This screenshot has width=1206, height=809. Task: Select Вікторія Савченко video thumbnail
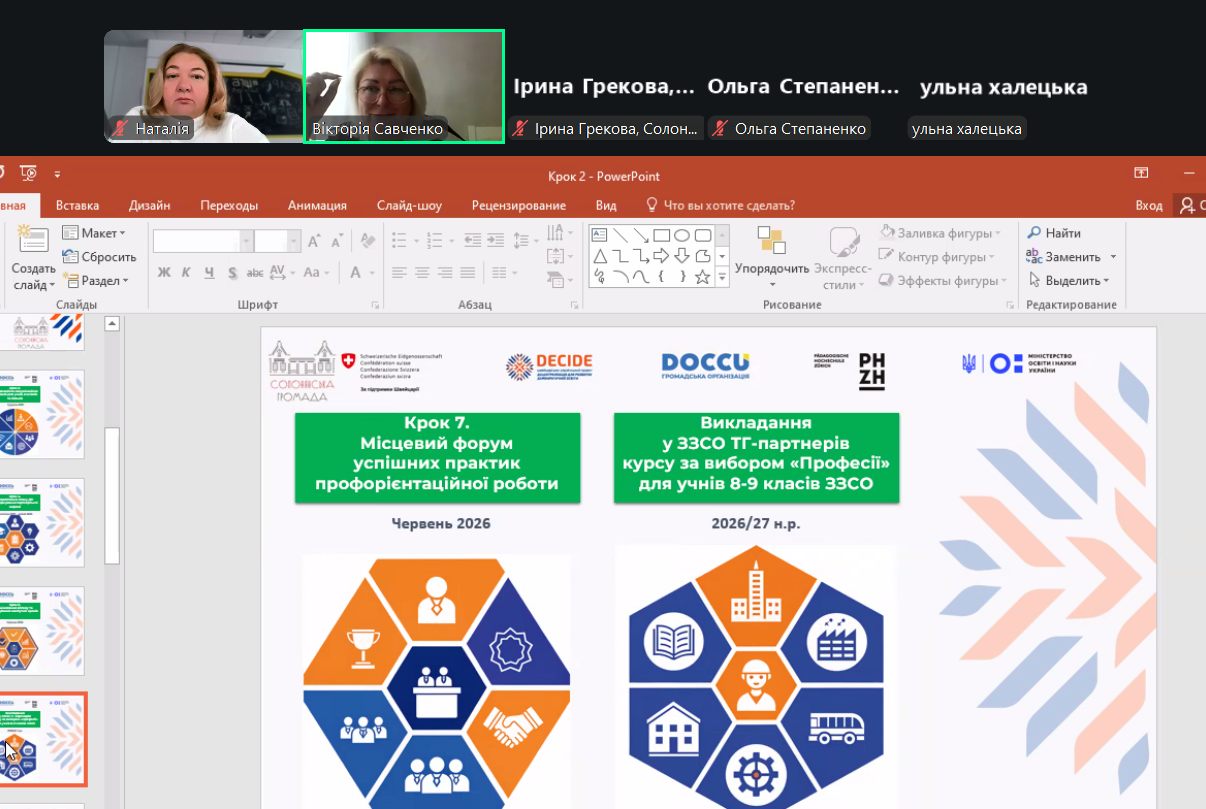(404, 86)
